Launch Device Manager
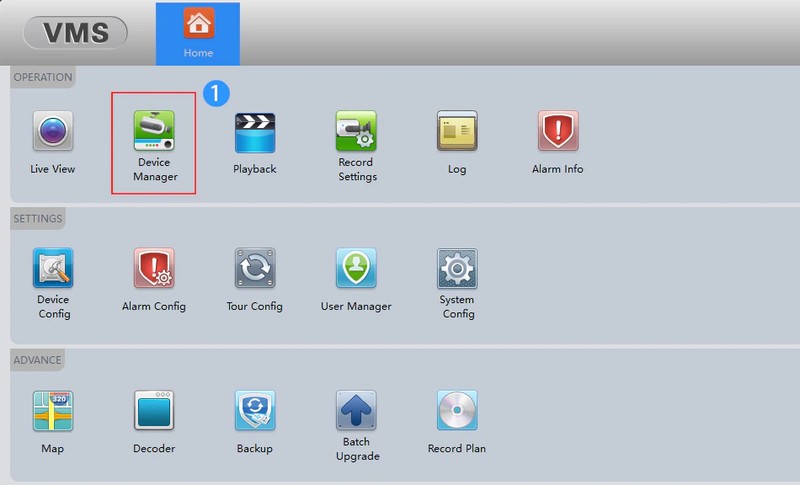 (154, 130)
